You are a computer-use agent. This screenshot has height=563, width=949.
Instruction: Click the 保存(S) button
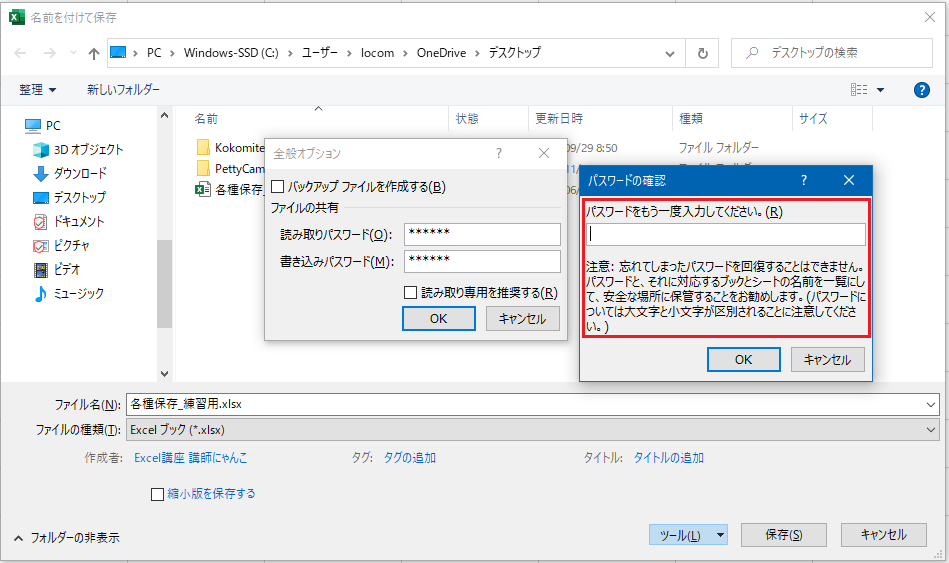click(x=784, y=535)
